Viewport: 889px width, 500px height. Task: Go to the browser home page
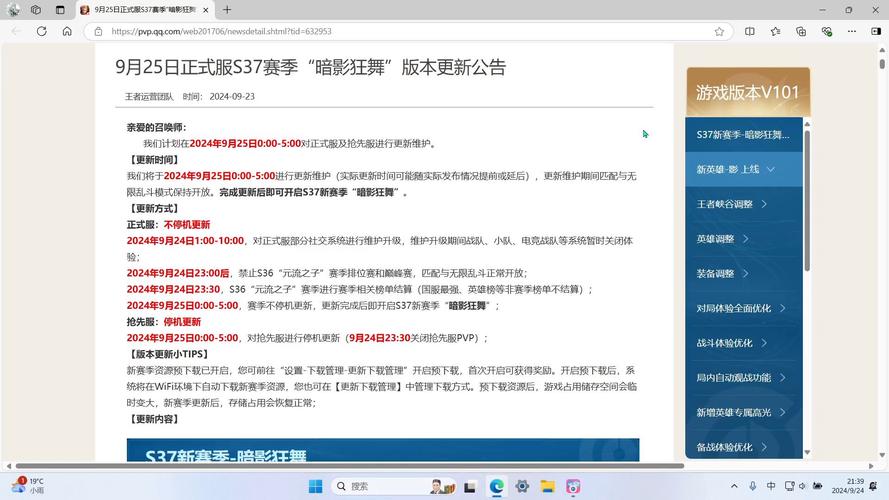pos(67,31)
